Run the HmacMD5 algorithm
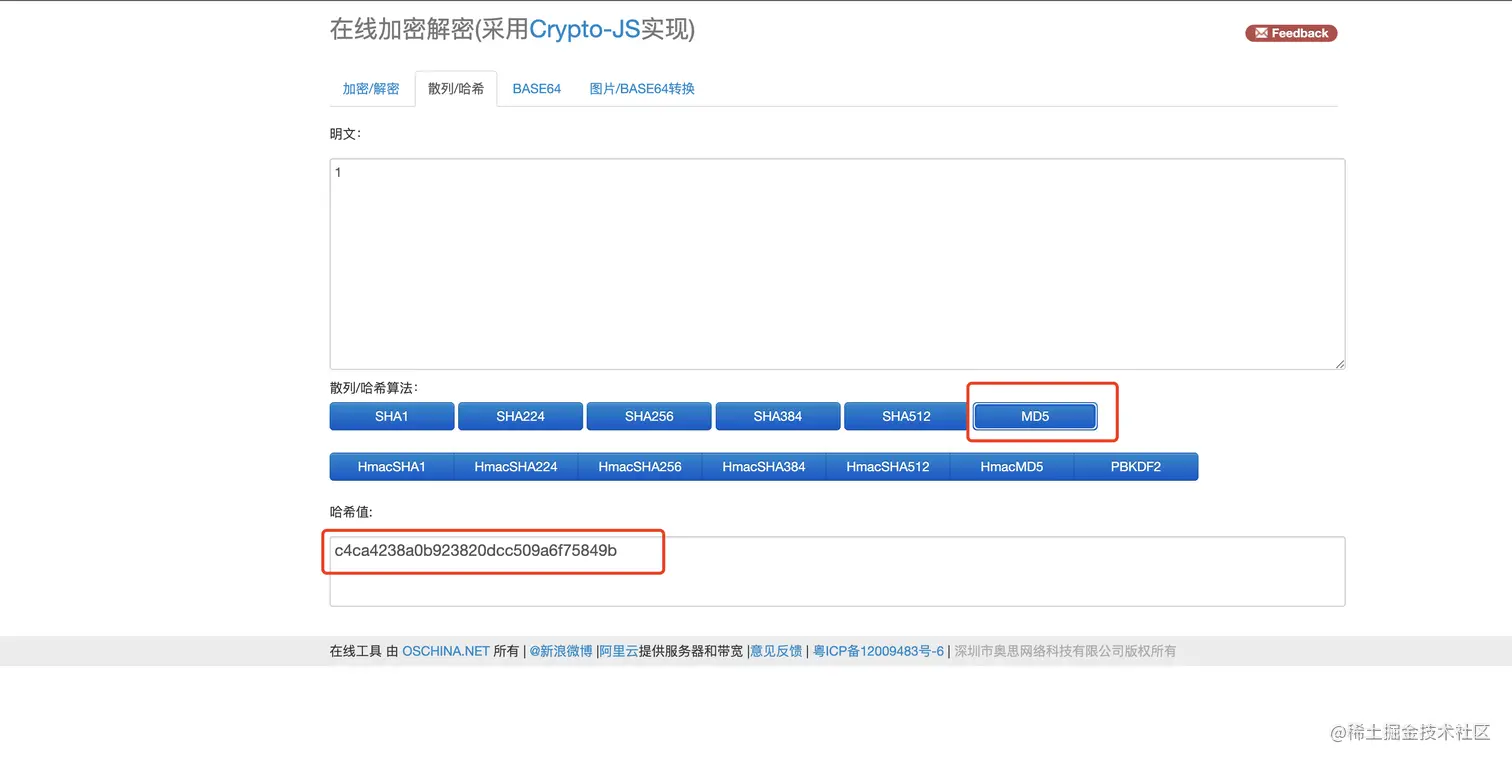 (x=1012, y=466)
